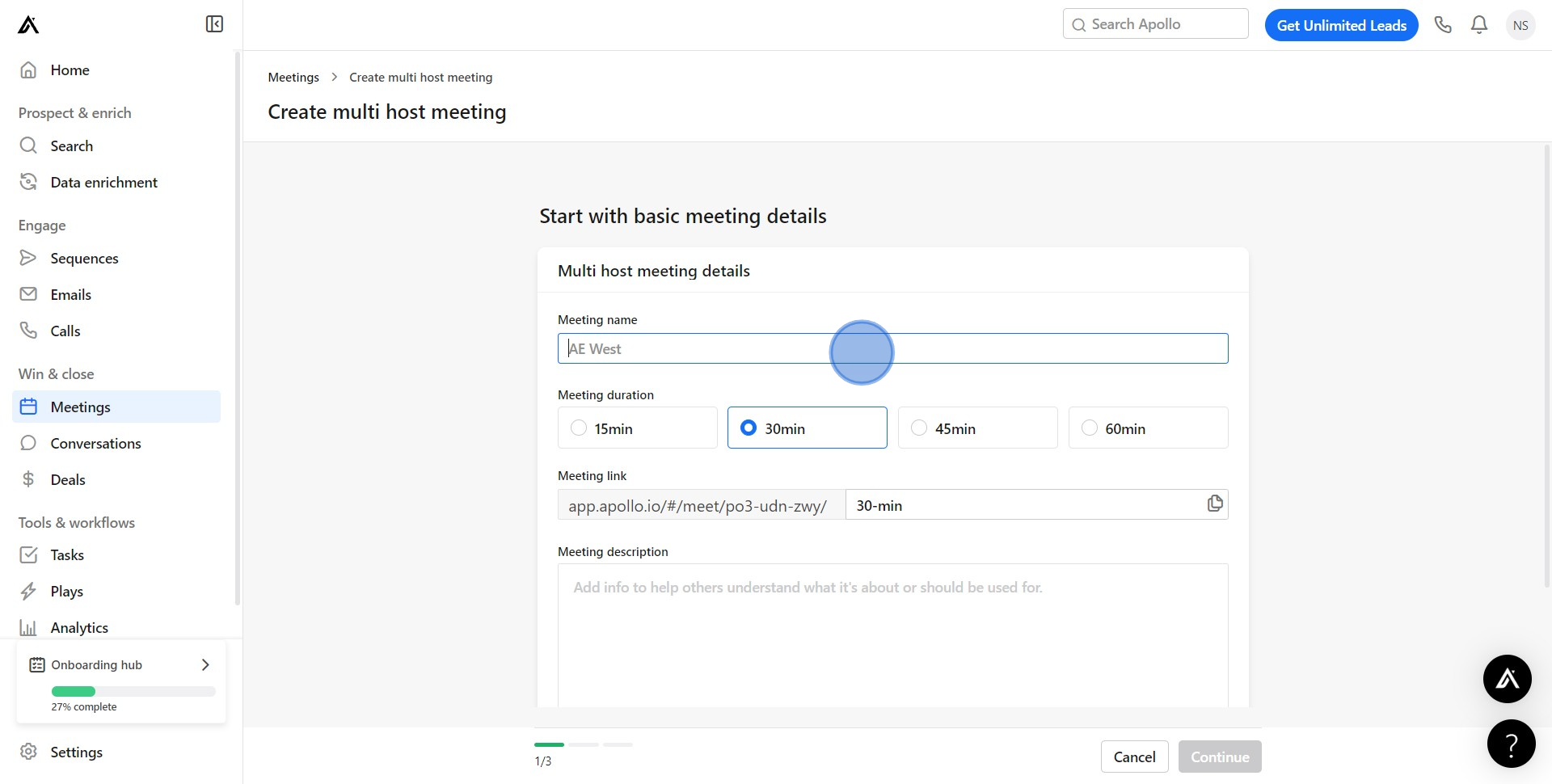Viewport: 1552px width, 784px height.
Task: Click the 'Engage' section label
Action: pos(42,225)
